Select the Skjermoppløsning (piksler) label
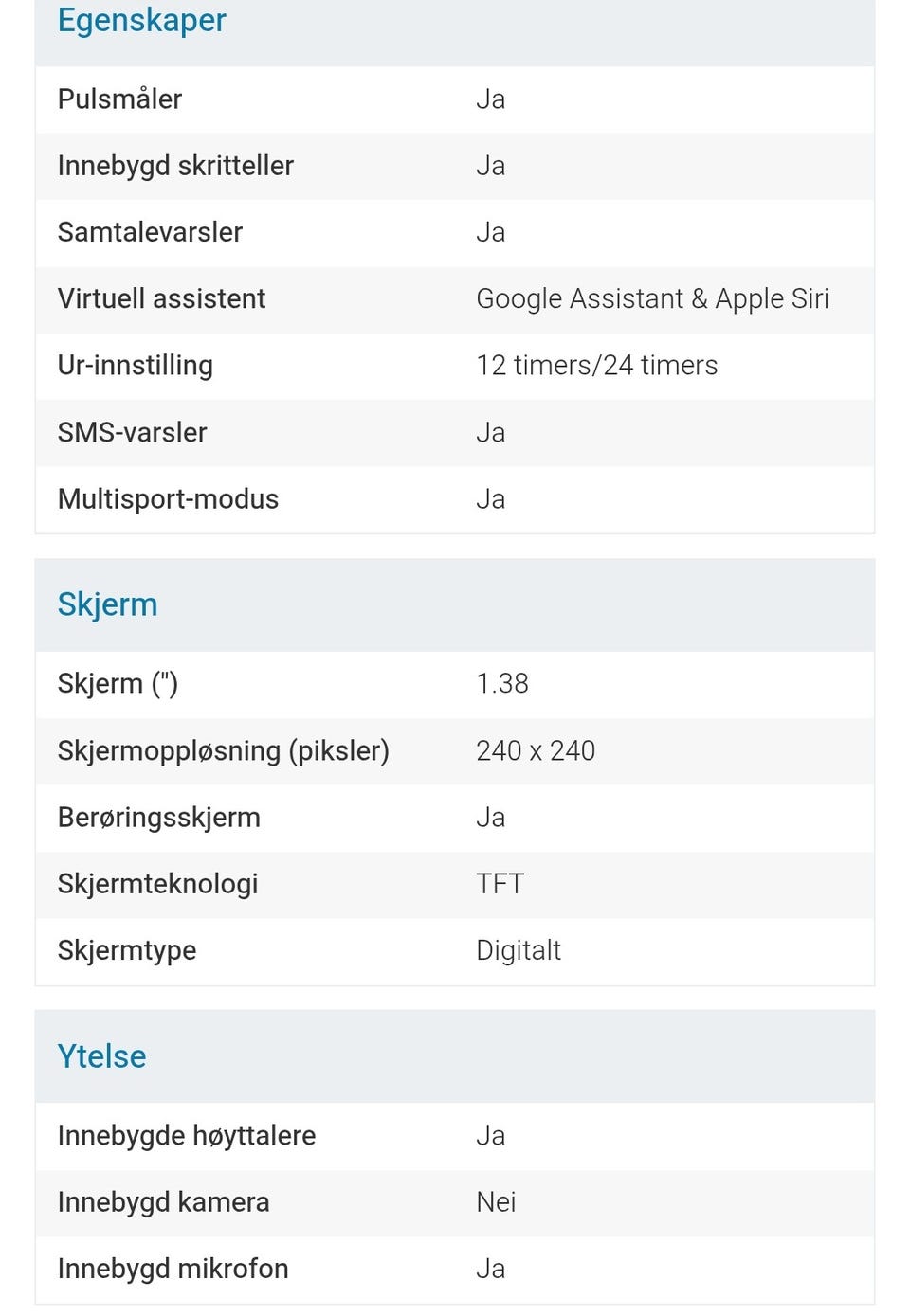The image size is (910, 1316). tap(223, 751)
